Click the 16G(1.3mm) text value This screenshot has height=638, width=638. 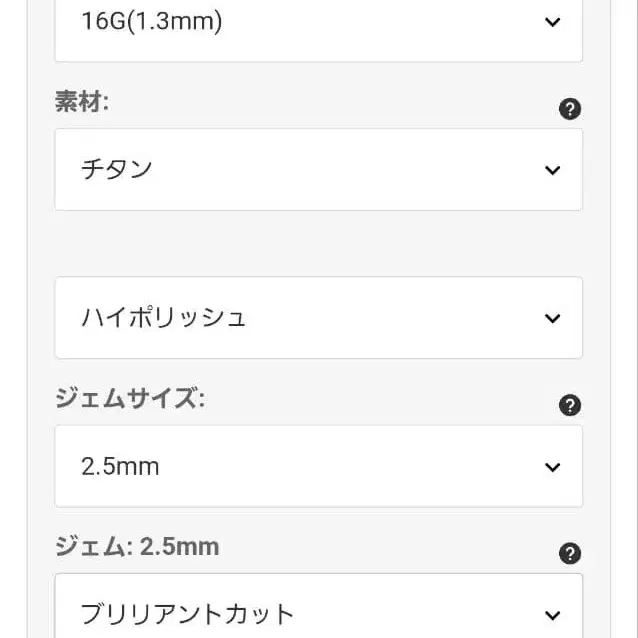pyautogui.click(x=152, y=21)
